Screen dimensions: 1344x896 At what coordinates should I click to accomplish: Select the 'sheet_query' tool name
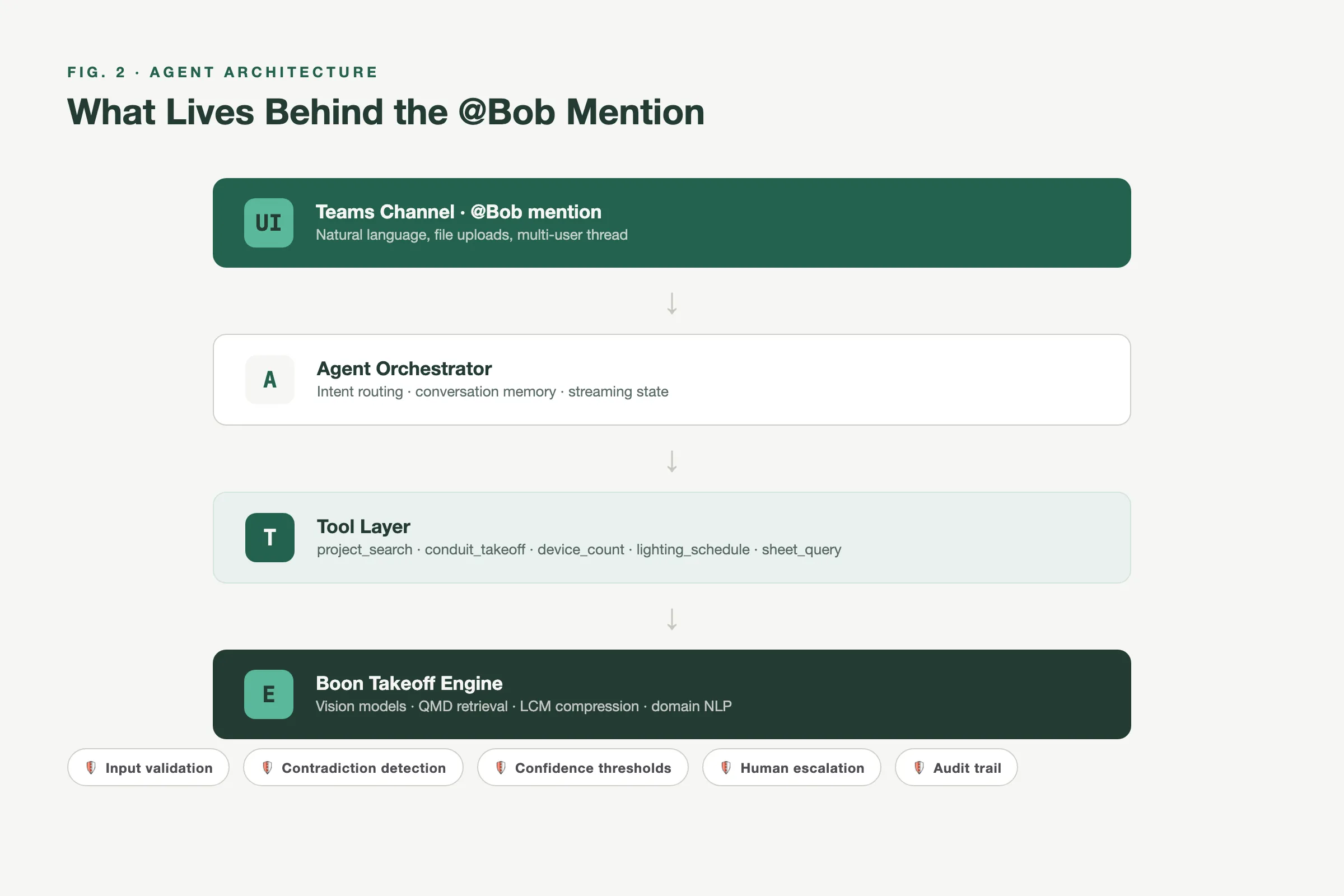pos(801,550)
